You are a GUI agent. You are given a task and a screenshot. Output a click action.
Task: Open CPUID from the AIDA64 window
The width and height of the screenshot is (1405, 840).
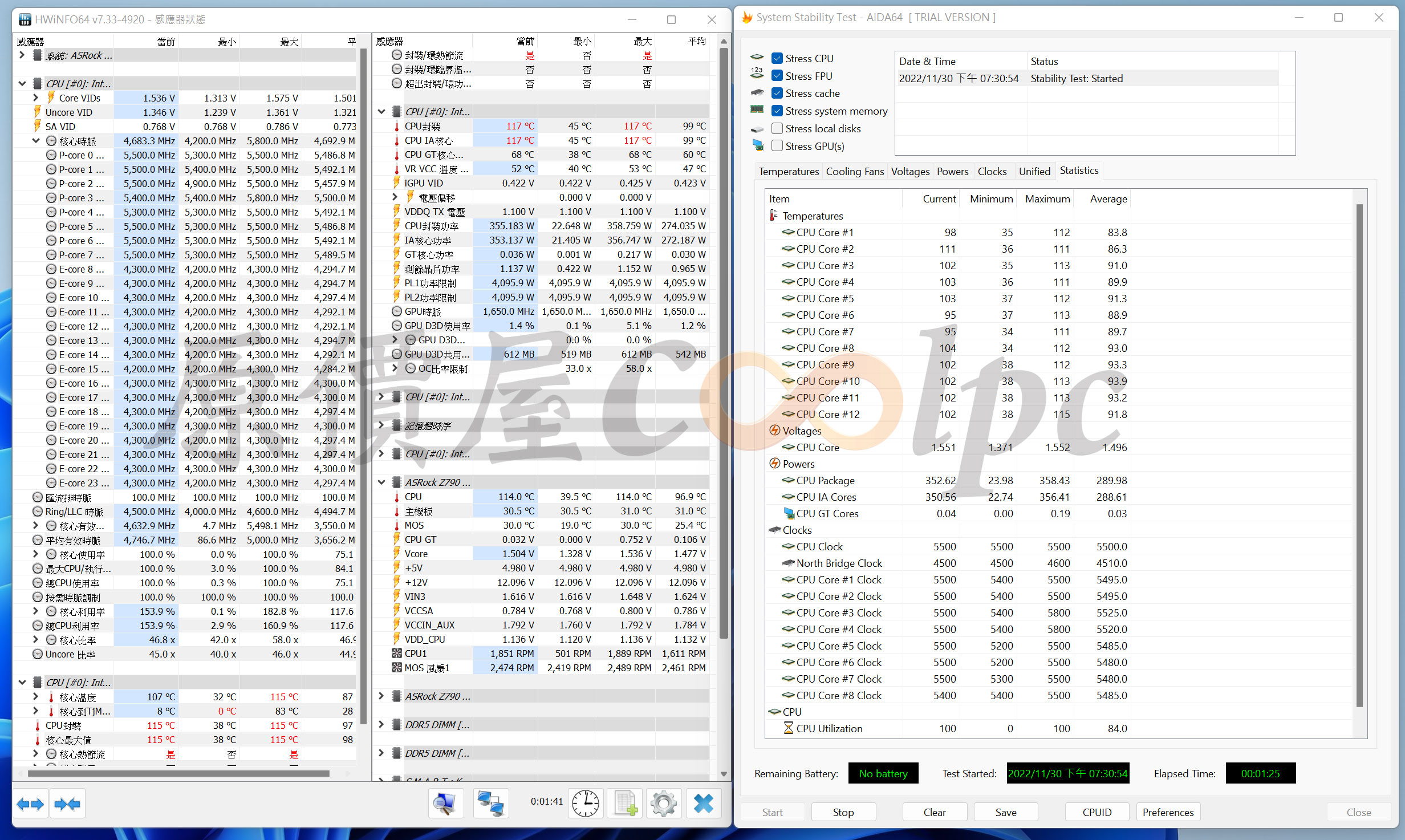[1097, 812]
